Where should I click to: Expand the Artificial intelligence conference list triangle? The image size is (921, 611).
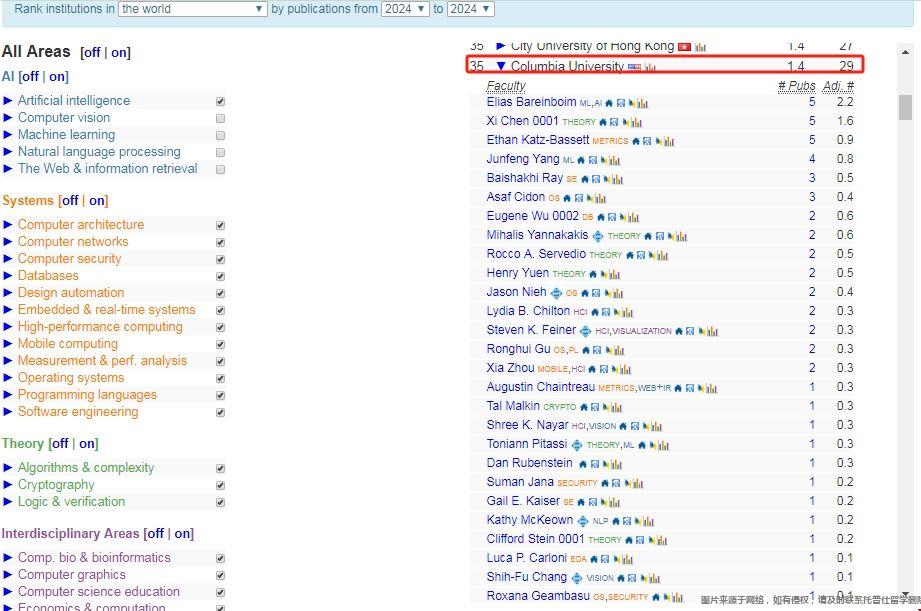(8, 100)
